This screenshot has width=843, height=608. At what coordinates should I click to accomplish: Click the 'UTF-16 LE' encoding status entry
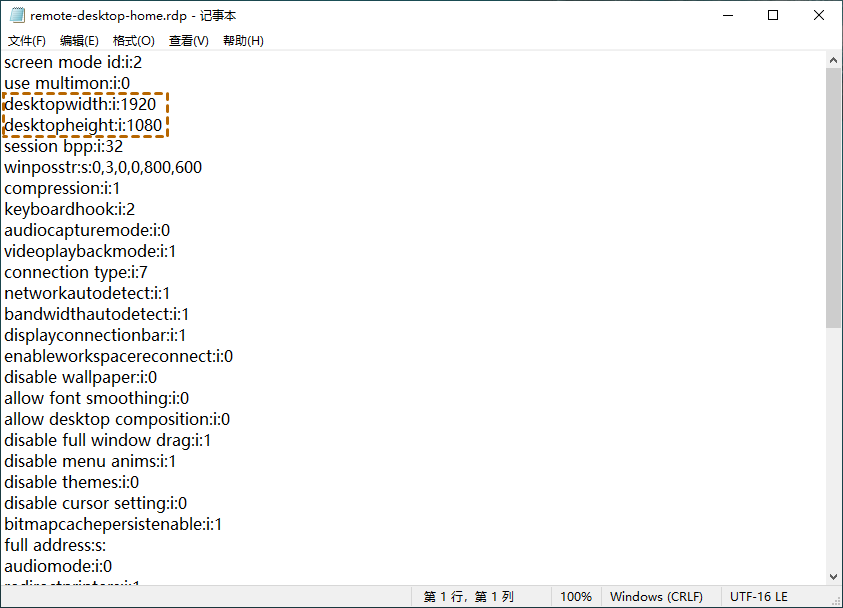759,597
